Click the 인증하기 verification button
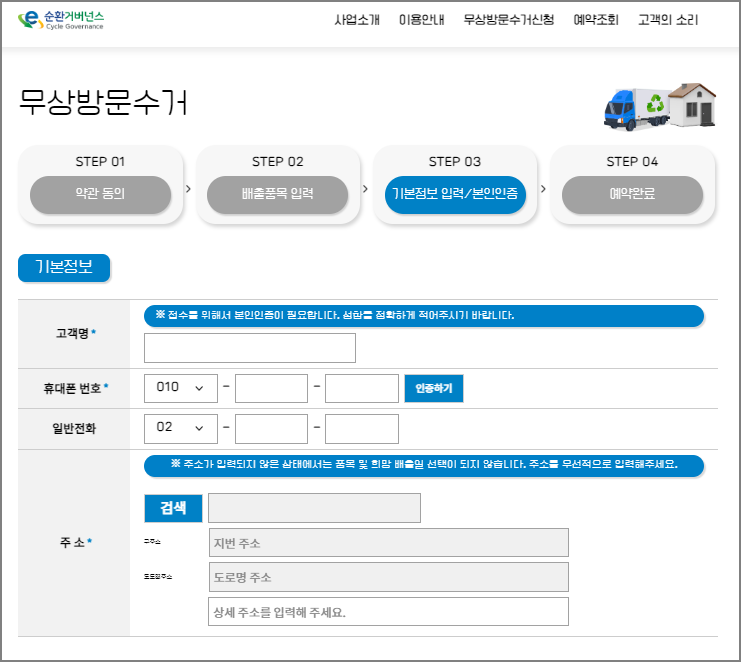 pos(434,388)
